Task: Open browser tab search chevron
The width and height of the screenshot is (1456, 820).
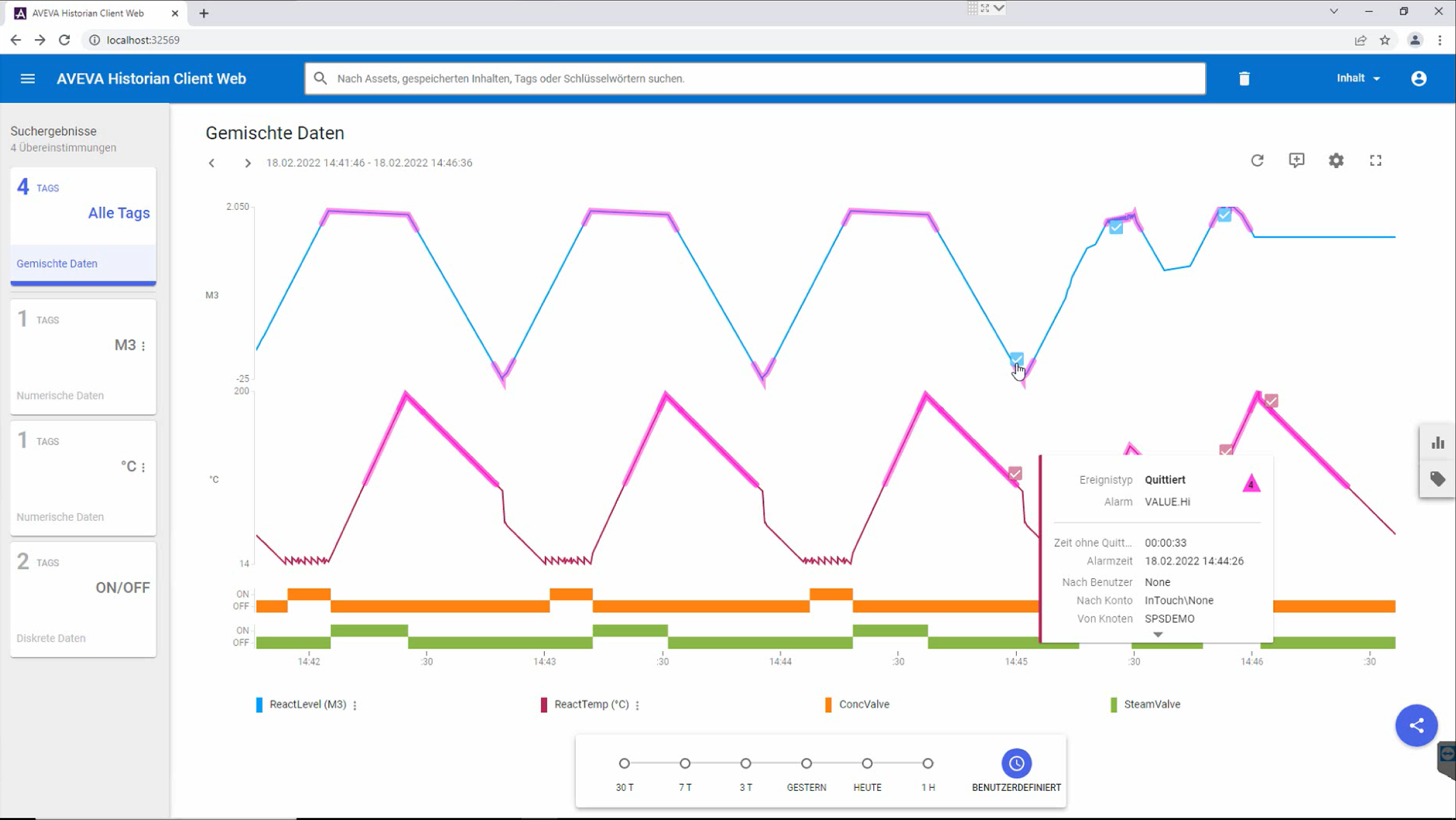Action: click(x=1333, y=11)
